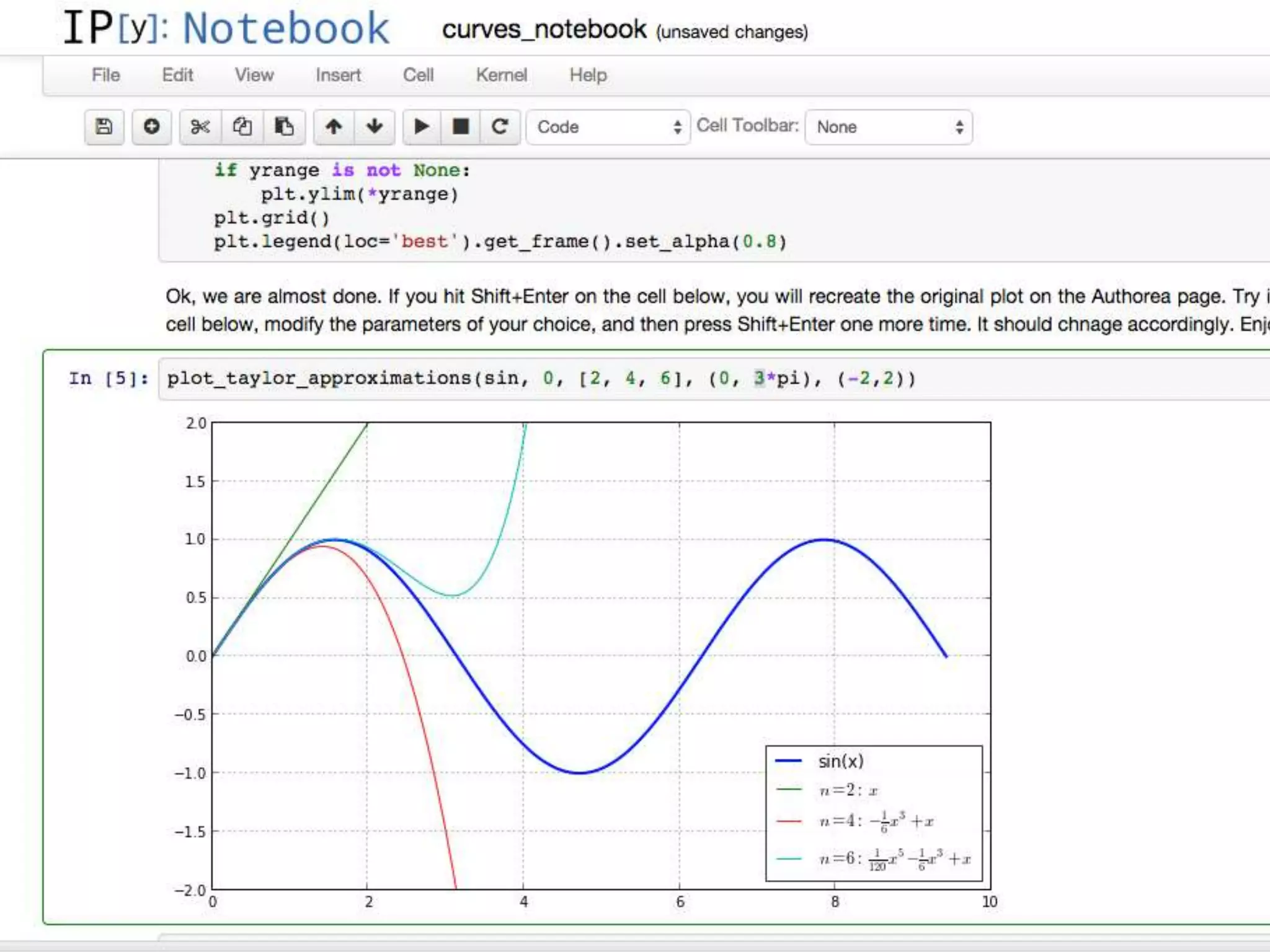
Task: Open the Help menu
Action: 588,75
